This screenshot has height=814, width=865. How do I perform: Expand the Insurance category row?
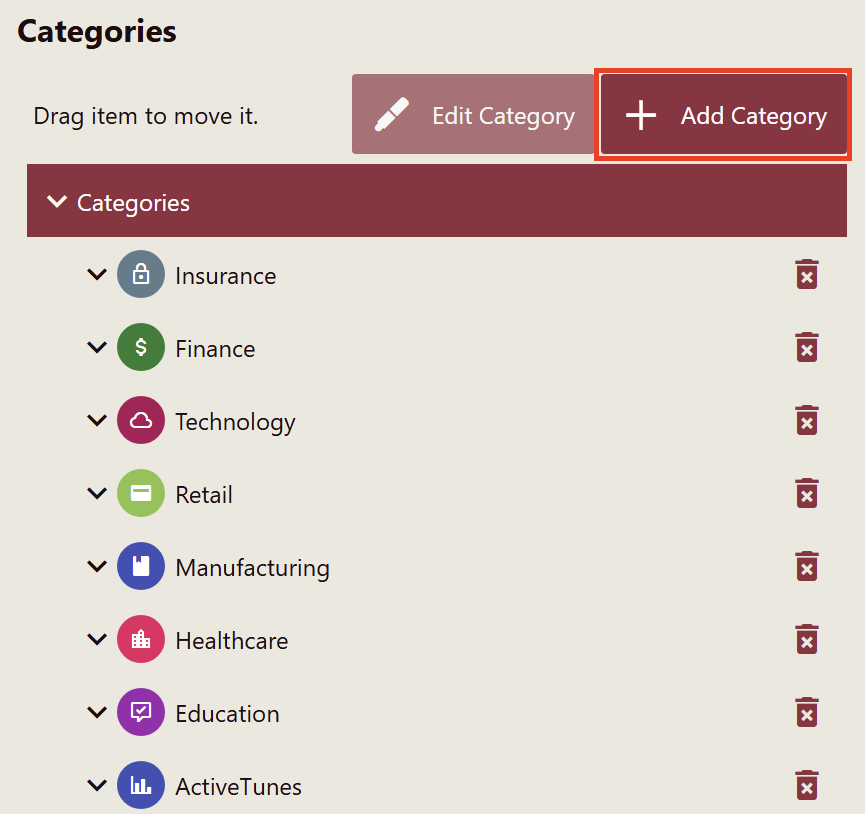click(x=97, y=274)
